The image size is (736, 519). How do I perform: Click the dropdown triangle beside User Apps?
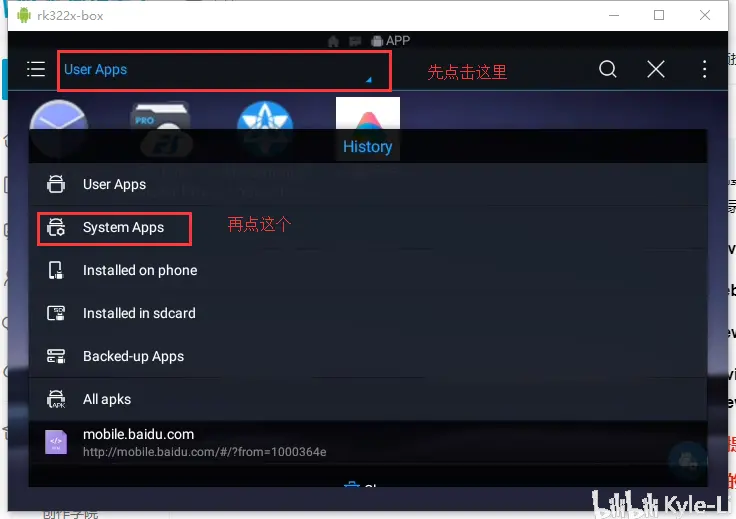click(x=368, y=80)
